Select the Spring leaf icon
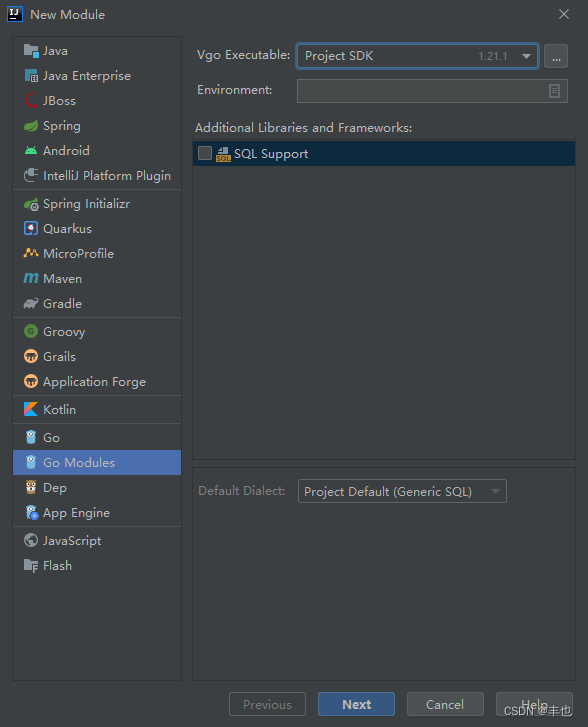The image size is (588, 727). (31, 126)
